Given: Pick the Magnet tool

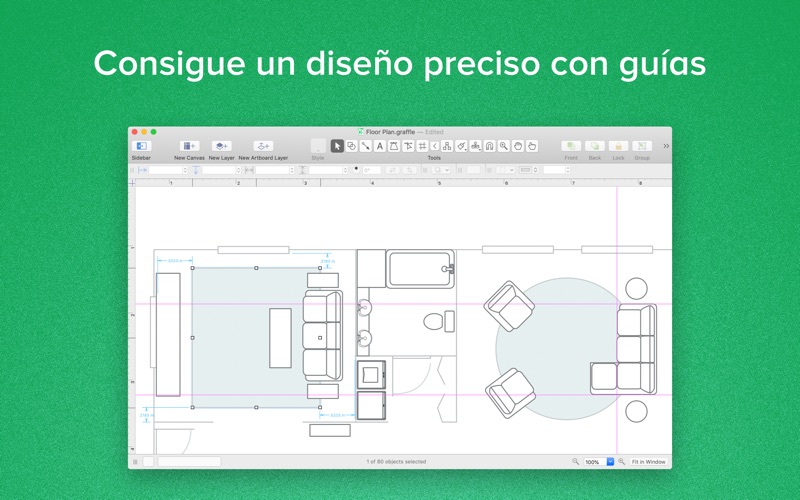Looking at the screenshot, I should point(489,146).
